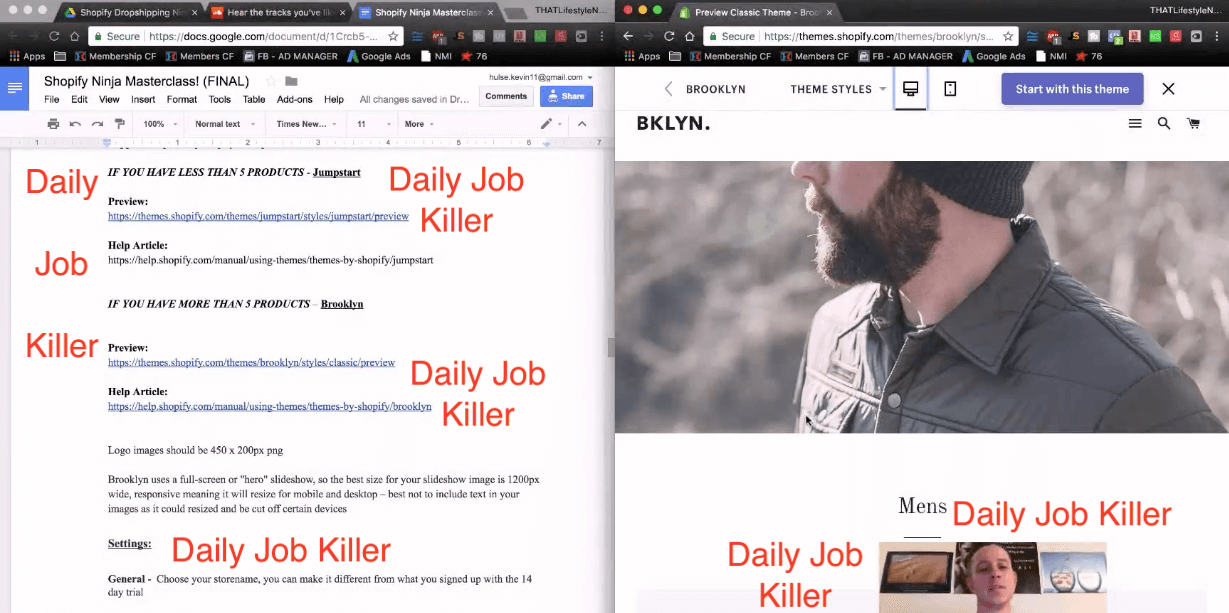Click Start with this theme button
The height and width of the screenshot is (613, 1229).
[x=1072, y=89]
